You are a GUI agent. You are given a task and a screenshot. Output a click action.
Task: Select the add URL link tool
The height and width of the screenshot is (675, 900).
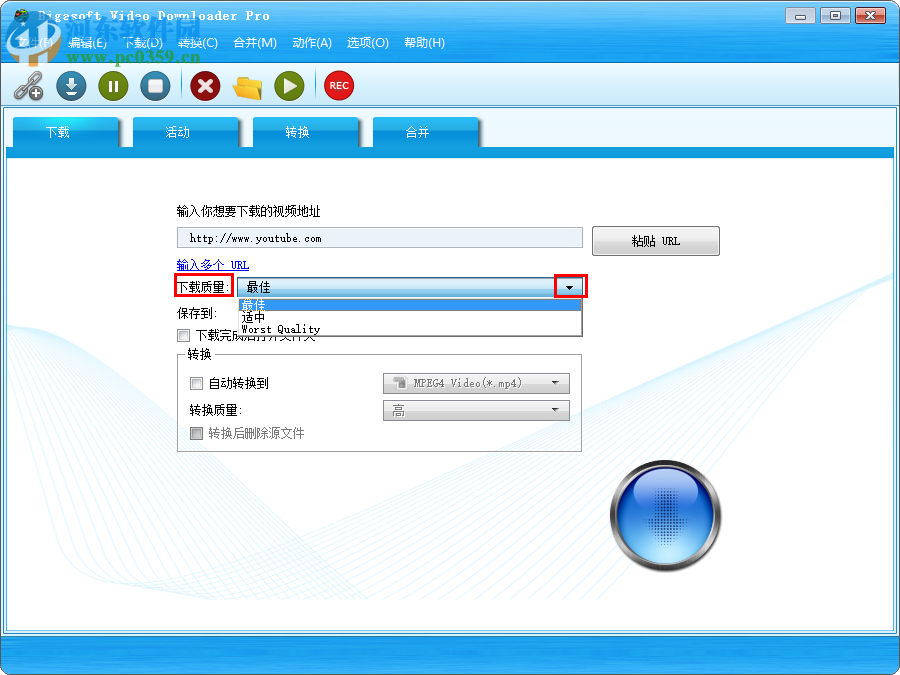point(29,87)
